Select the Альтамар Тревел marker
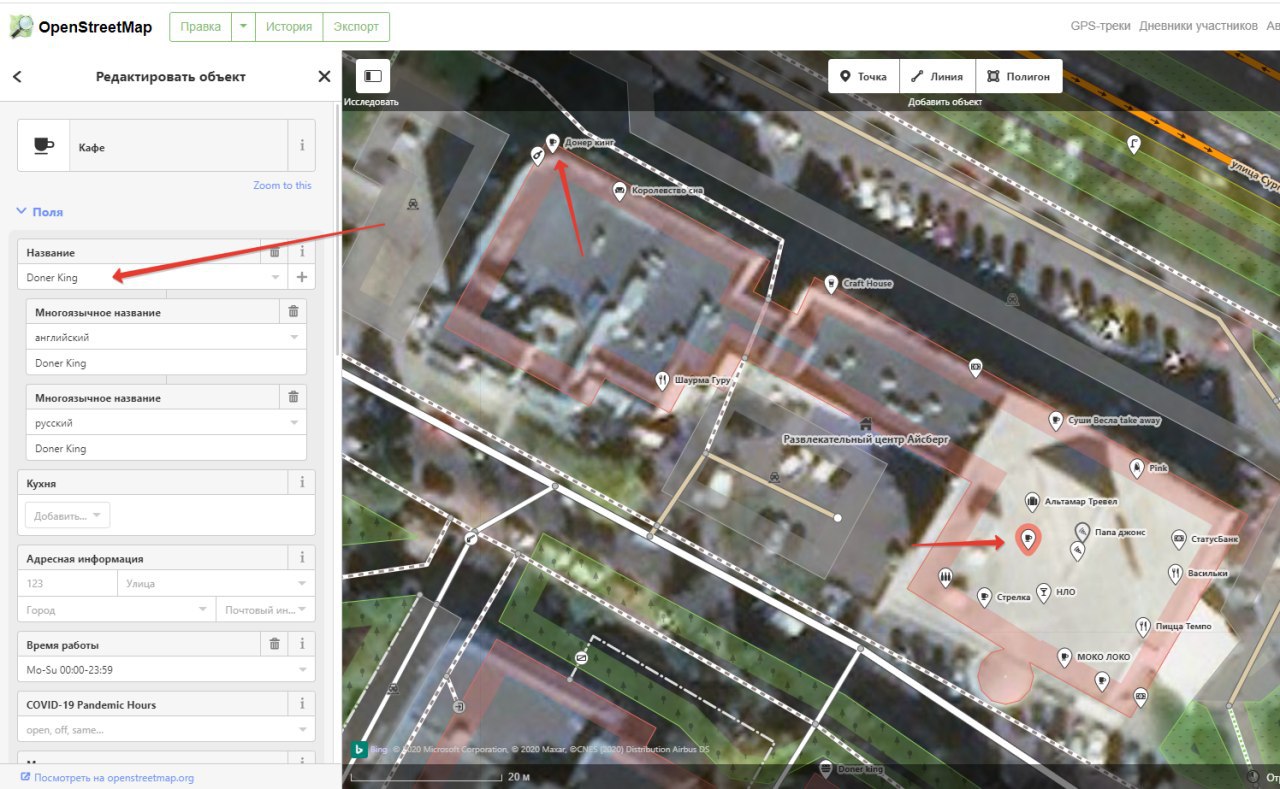 tap(1032, 500)
